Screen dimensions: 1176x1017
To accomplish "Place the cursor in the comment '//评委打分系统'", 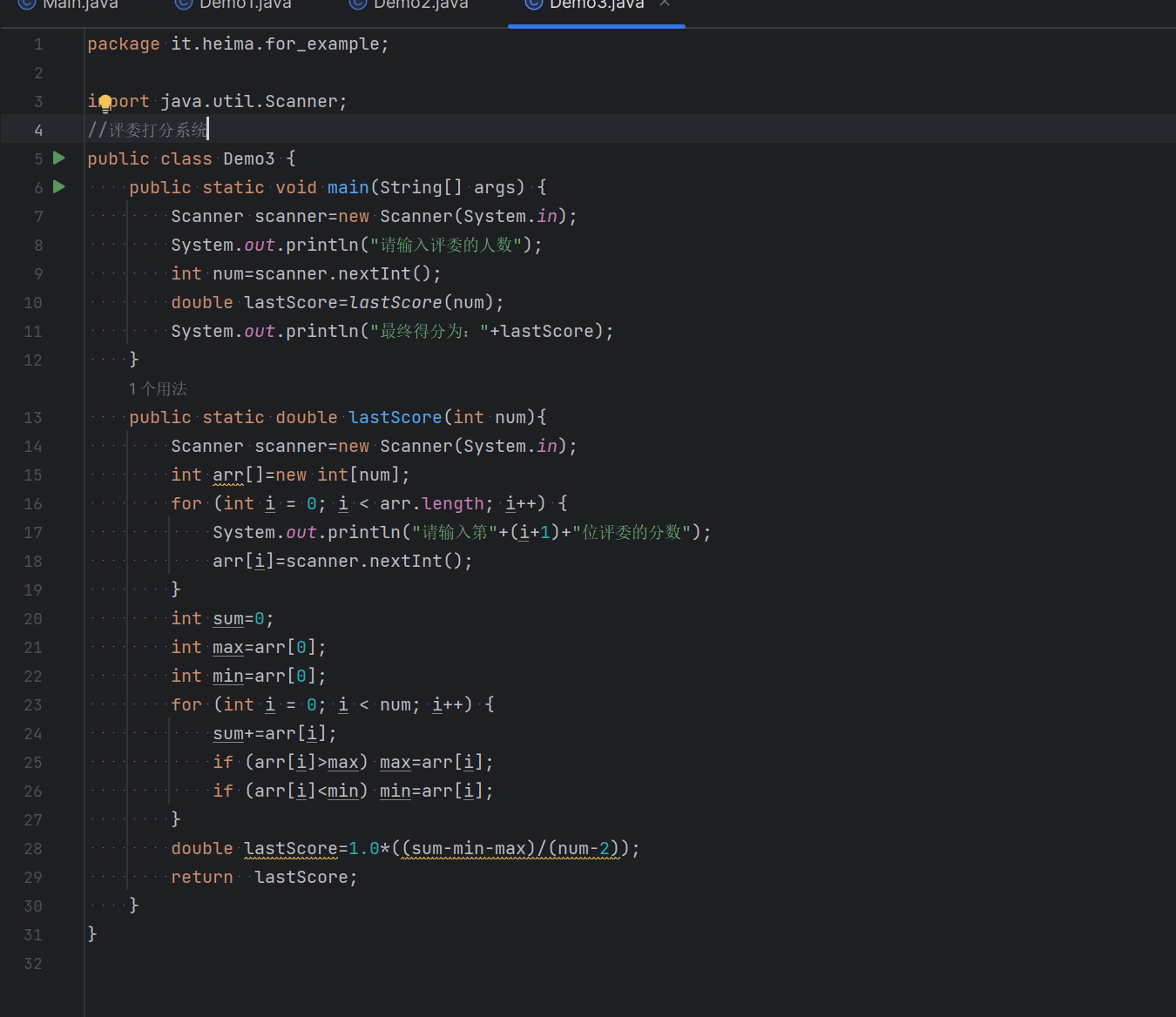I will click(x=147, y=130).
